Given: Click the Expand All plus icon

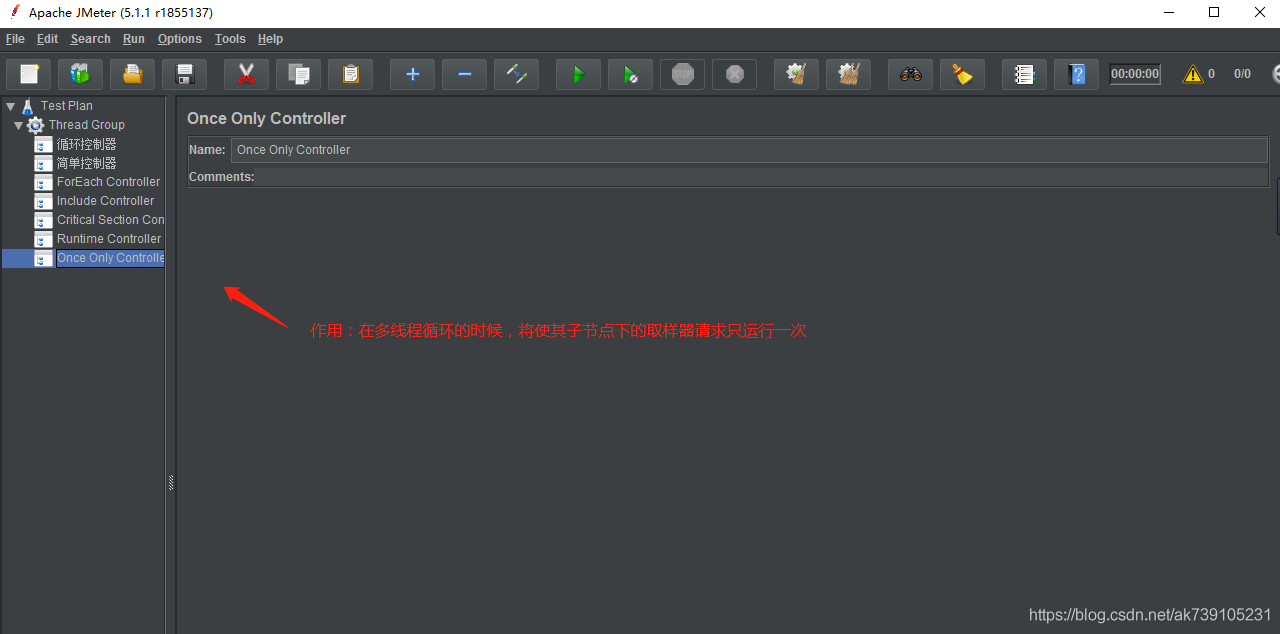Looking at the screenshot, I should (x=412, y=74).
